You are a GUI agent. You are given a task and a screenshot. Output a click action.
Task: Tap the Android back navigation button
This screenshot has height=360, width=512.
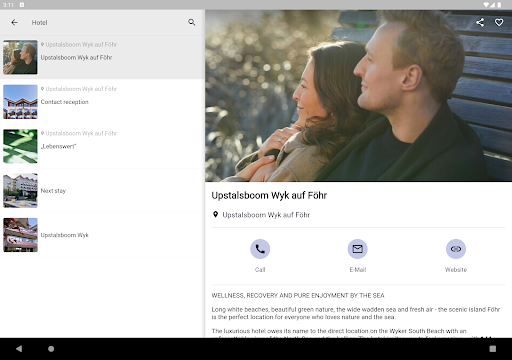coord(19,349)
